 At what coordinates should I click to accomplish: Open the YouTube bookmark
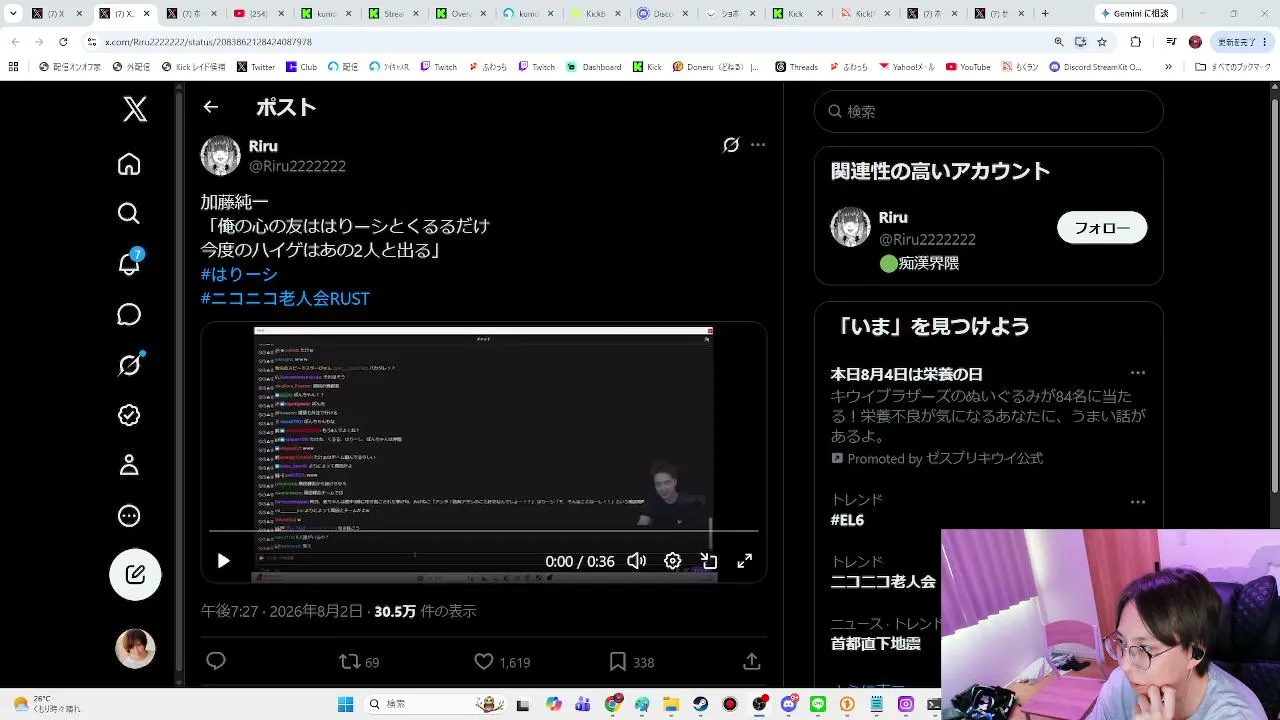coord(967,67)
